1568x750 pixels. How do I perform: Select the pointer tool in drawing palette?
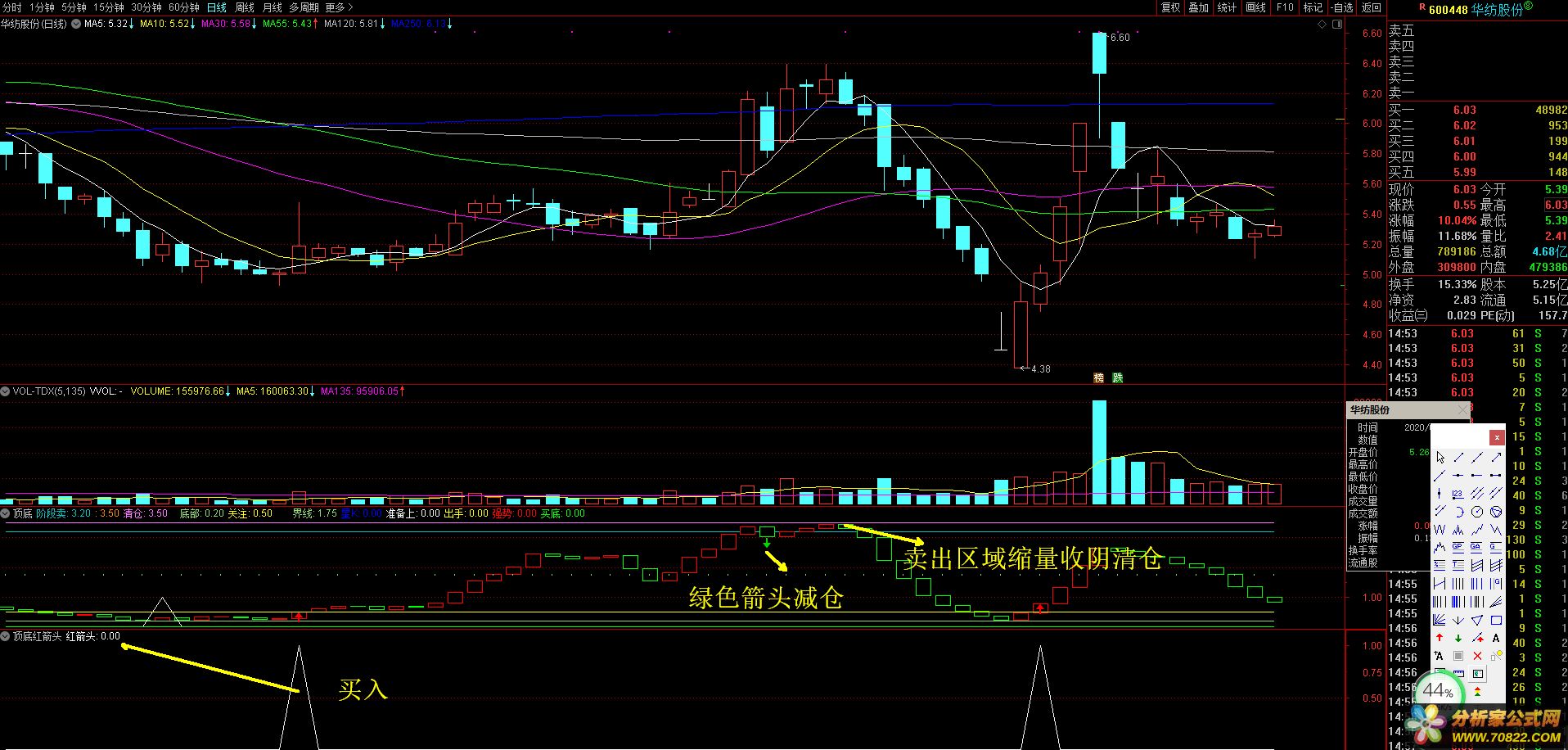click(1440, 458)
